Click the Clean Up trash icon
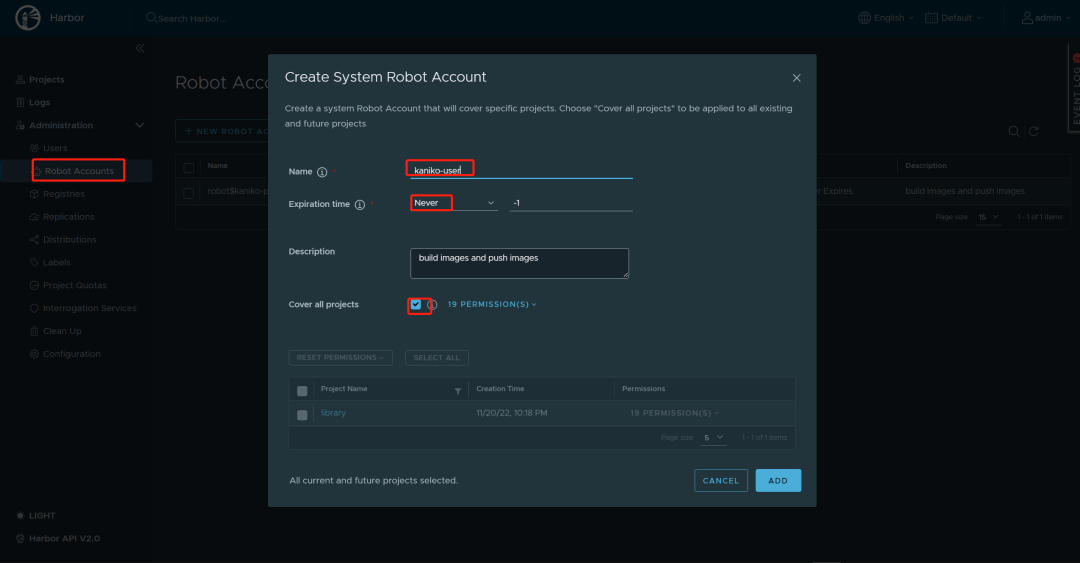This screenshot has width=1080, height=563. point(34,331)
